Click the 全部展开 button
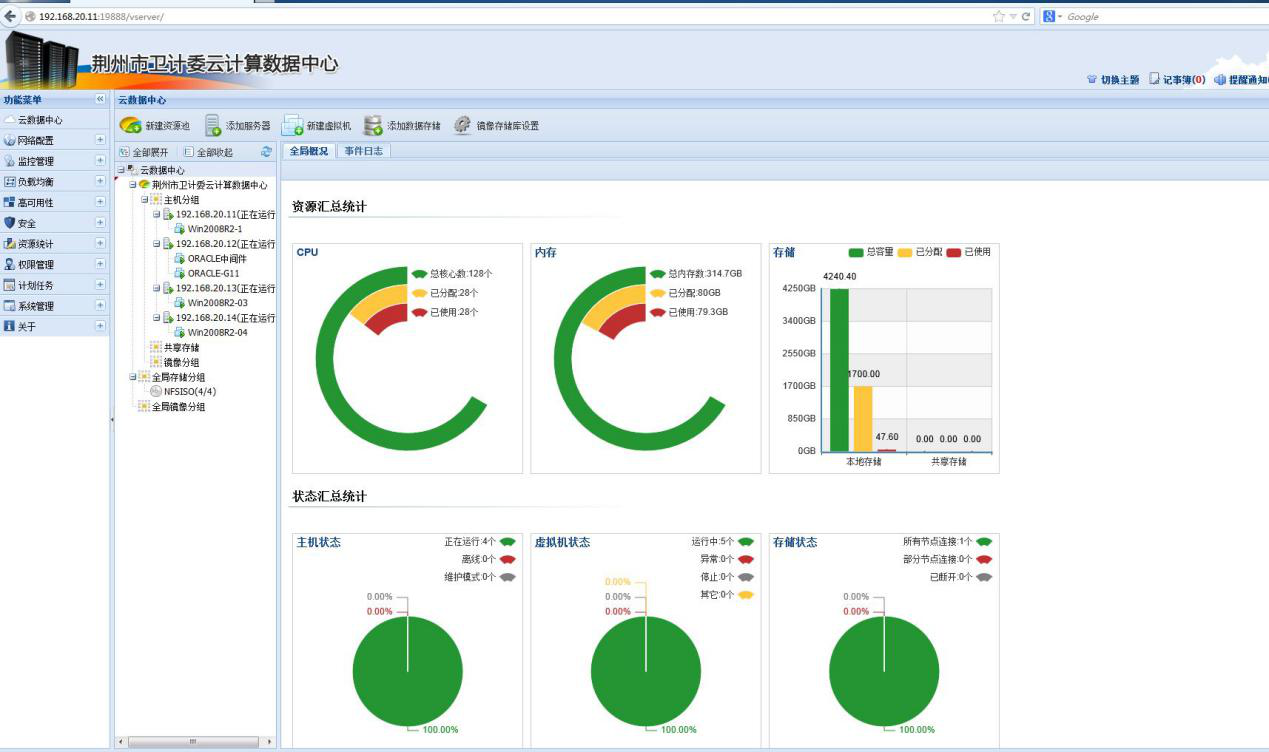Viewport: 1269px width, 752px height. tap(144, 152)
